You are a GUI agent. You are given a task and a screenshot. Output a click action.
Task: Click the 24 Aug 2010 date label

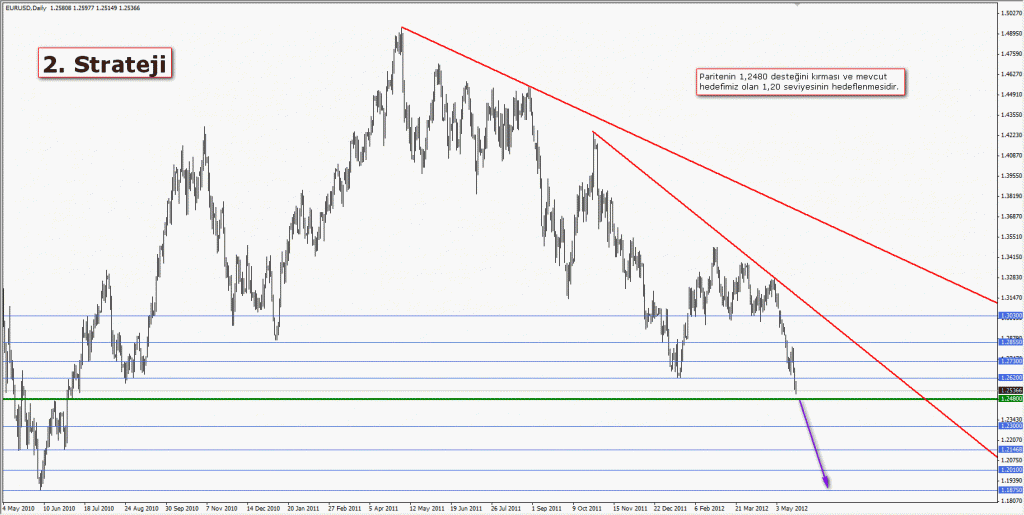[143, 507]
